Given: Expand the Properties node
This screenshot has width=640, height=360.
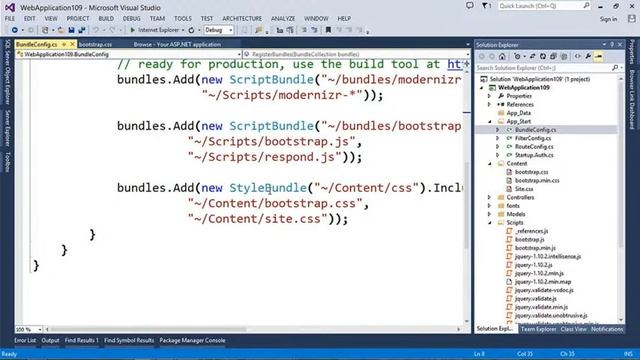Looking at the screenshot, I should tap(489, 96).
